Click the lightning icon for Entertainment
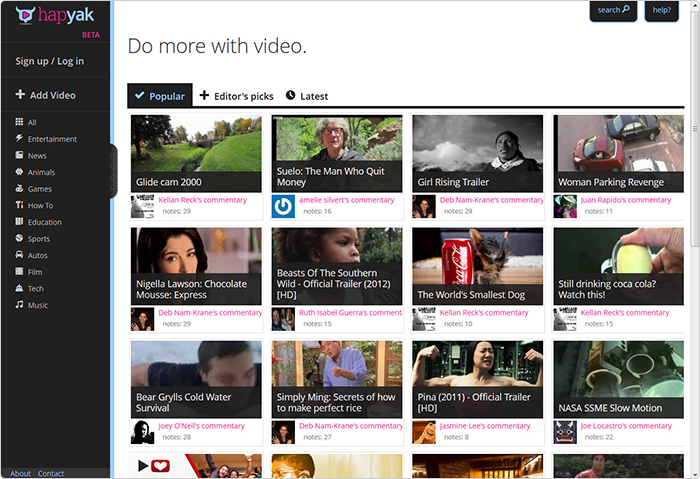This screenshot has height=479, width=700. pyautogui.click(x=19, y=138)
